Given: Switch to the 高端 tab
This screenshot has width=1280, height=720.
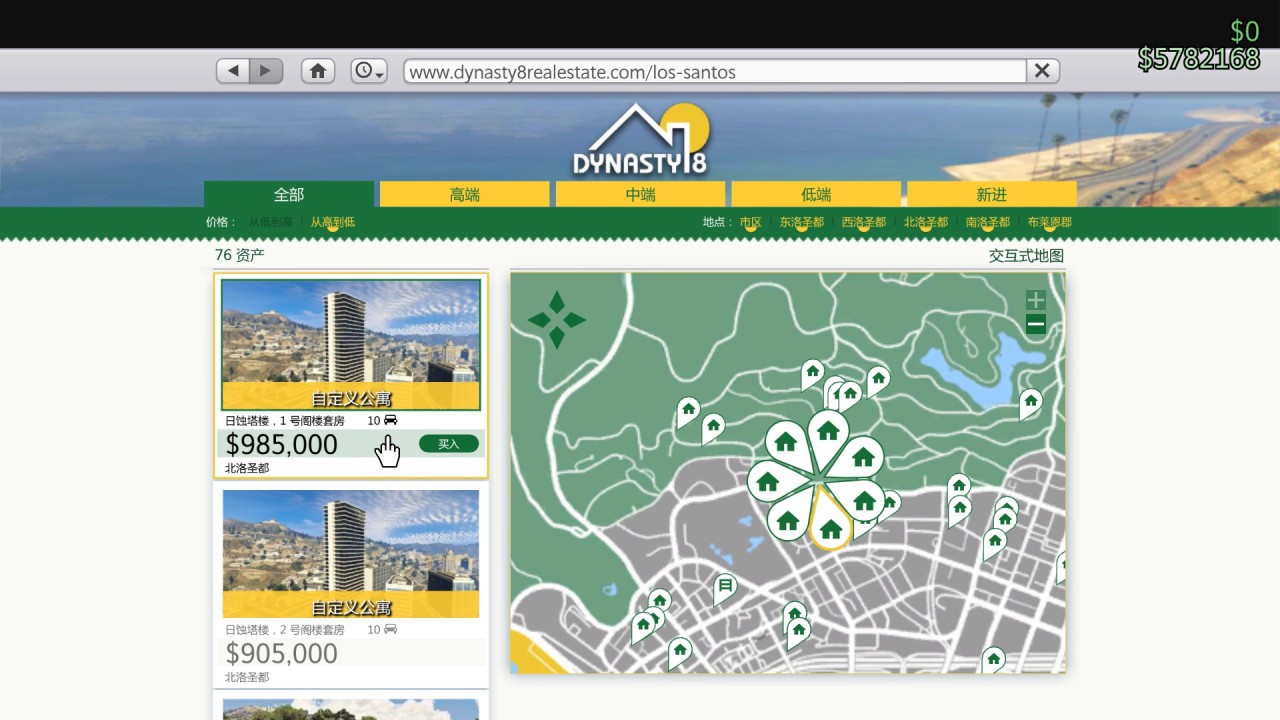Looking at the screenshot, I should pyautogui.click(x=465, y=195).
